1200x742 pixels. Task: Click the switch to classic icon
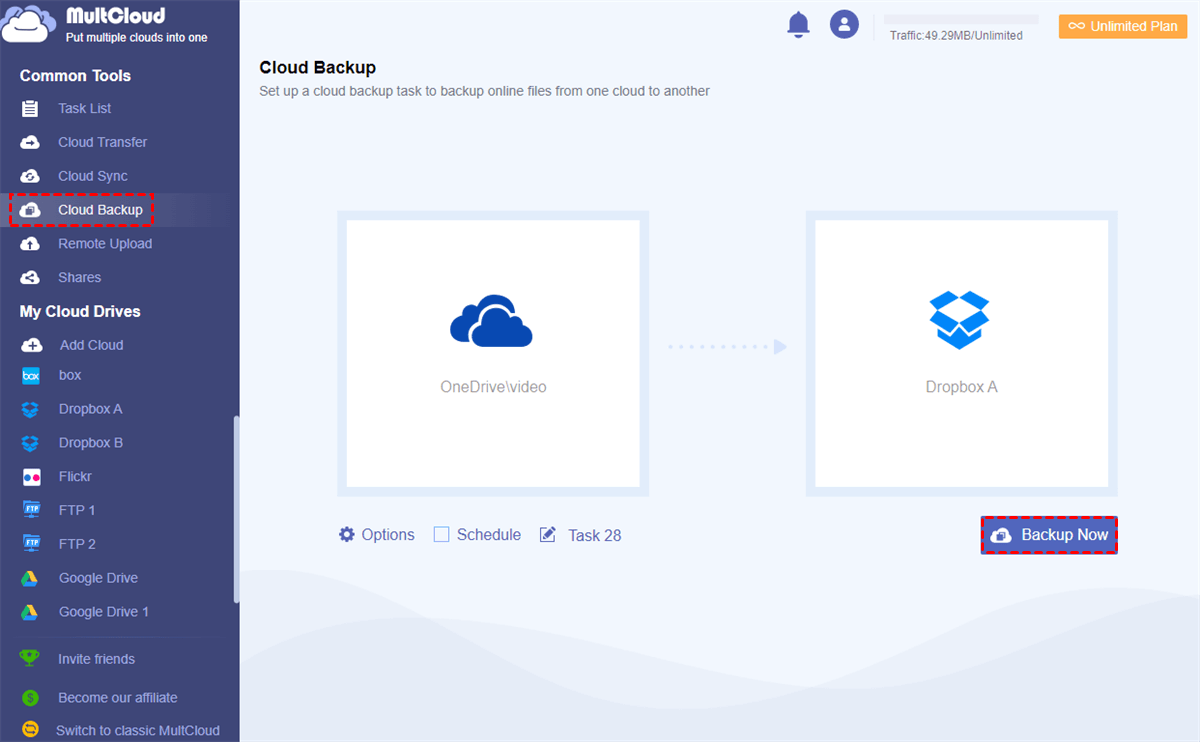pyautogui.click(x=30, y=730)
